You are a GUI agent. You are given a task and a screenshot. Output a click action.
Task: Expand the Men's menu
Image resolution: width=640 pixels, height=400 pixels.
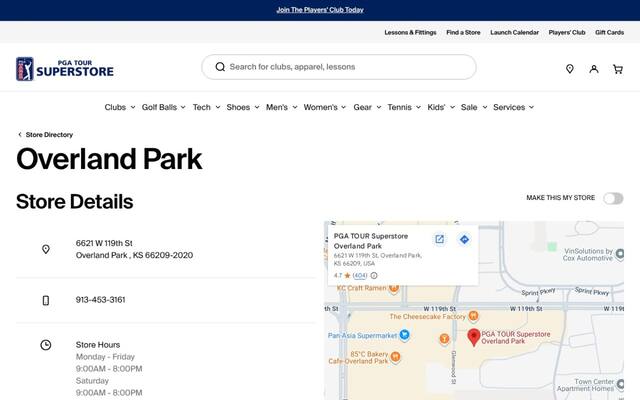[x=282, y=107]
